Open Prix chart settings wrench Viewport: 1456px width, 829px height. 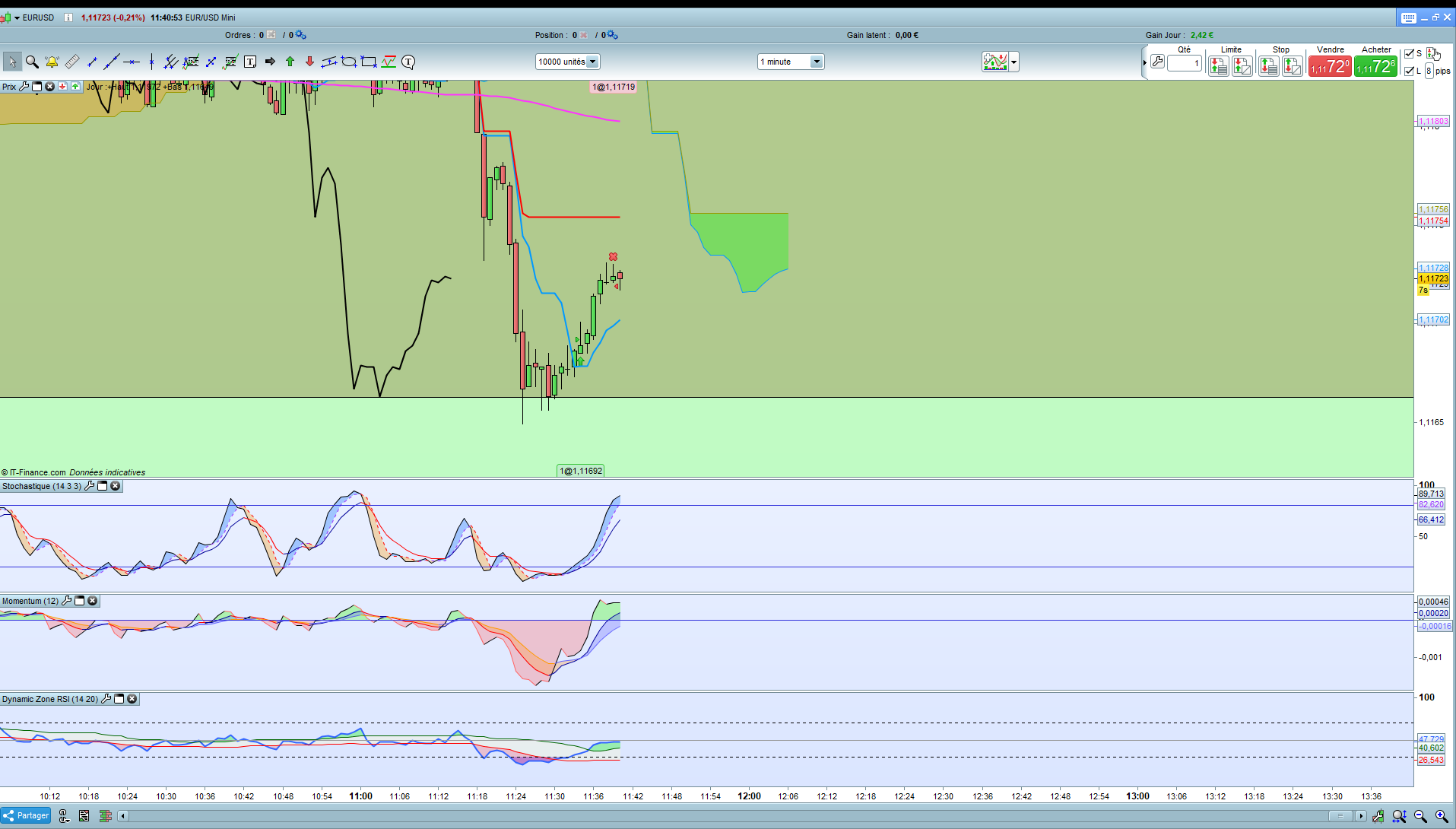coord(24,87)
